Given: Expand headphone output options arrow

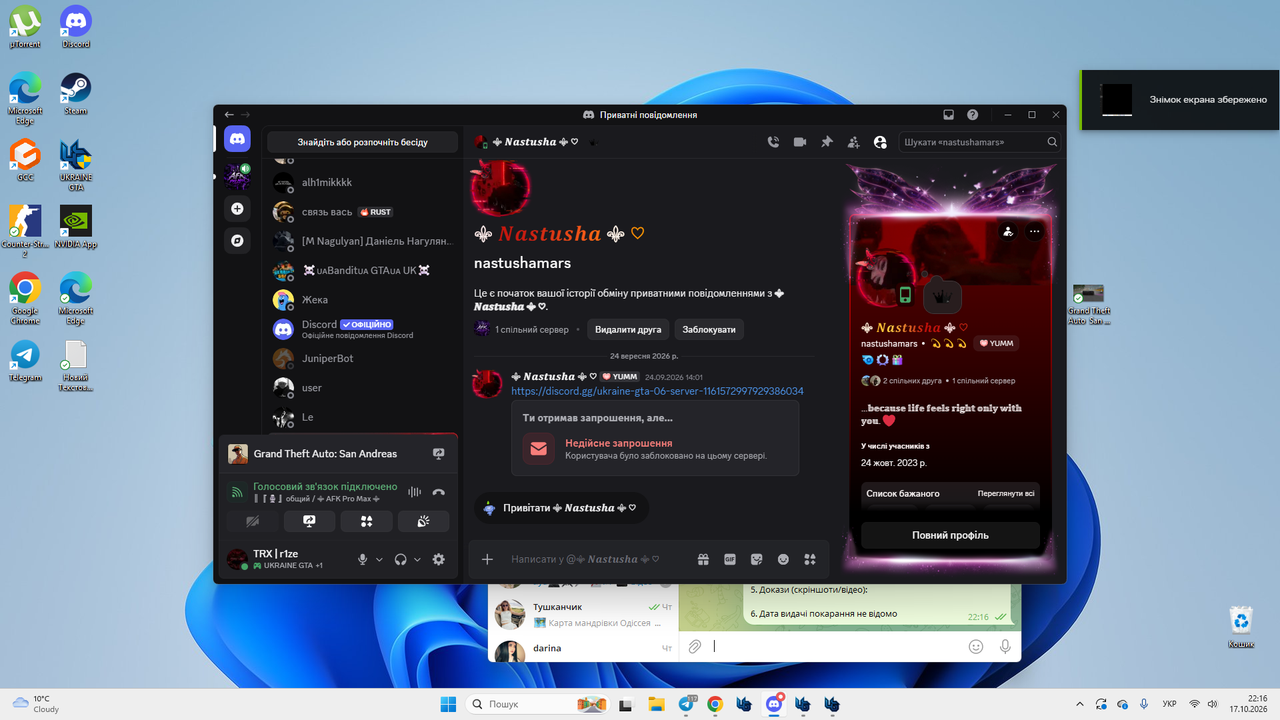Looking at the screenshot, I should point(418,560).
